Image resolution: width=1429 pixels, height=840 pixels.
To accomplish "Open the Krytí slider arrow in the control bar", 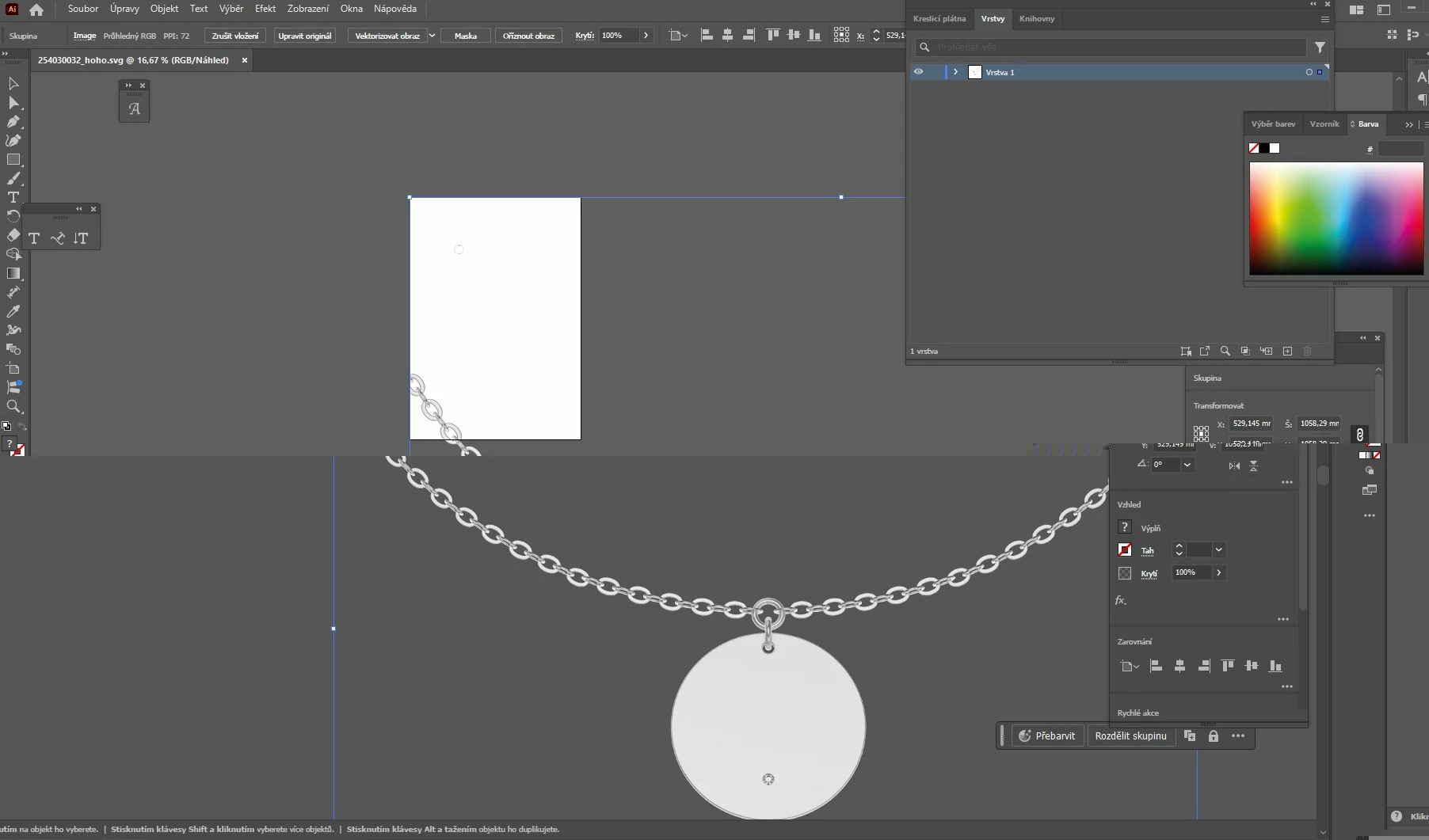I will [x=646, y=36].
